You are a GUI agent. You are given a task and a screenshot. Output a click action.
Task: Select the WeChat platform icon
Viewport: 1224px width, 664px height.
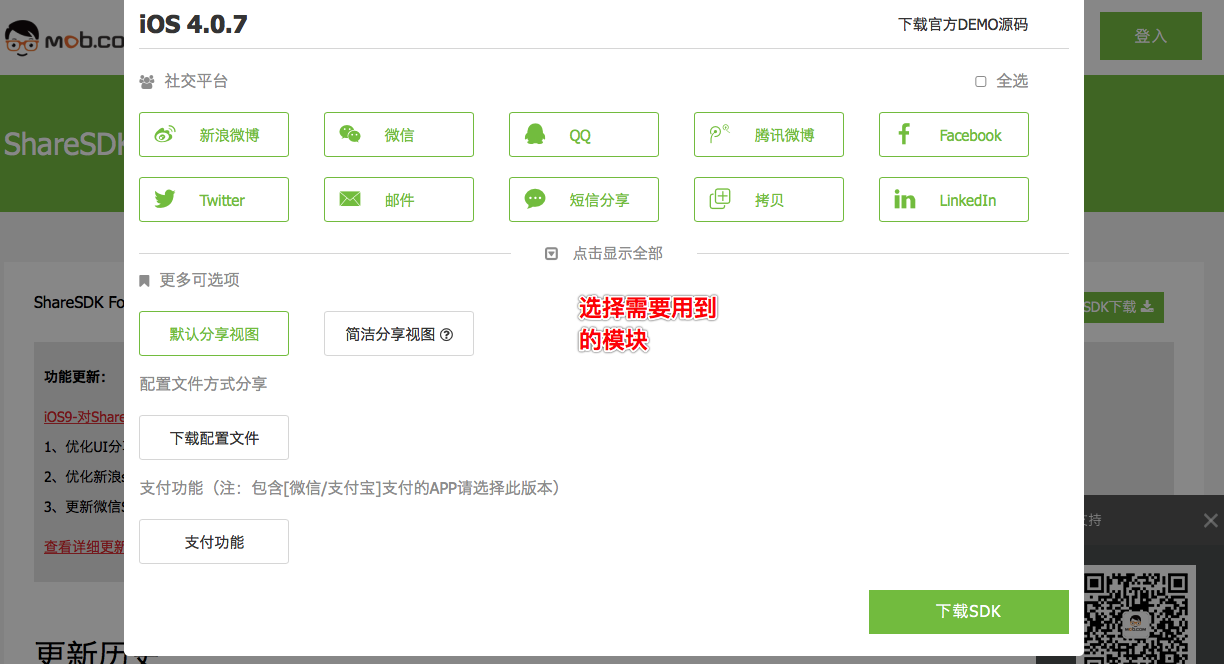350,135
